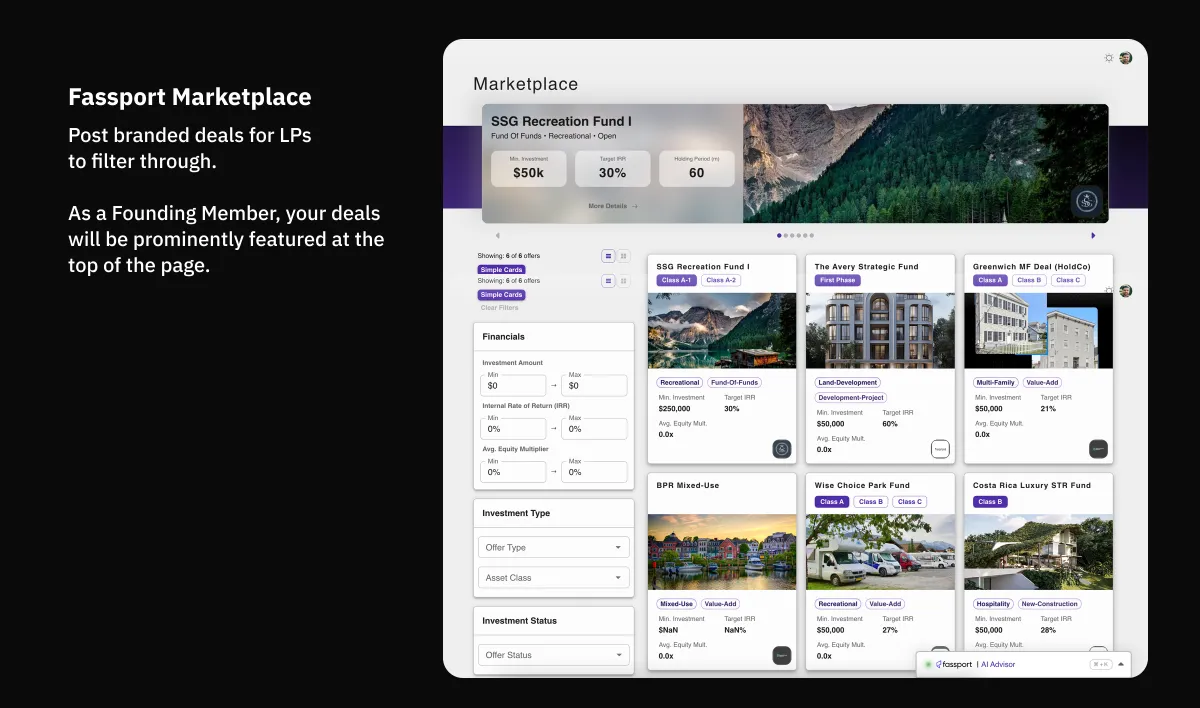
Task: Click Value-Add tag on Greenwich MF Deal card
Action: (1042, 382)
